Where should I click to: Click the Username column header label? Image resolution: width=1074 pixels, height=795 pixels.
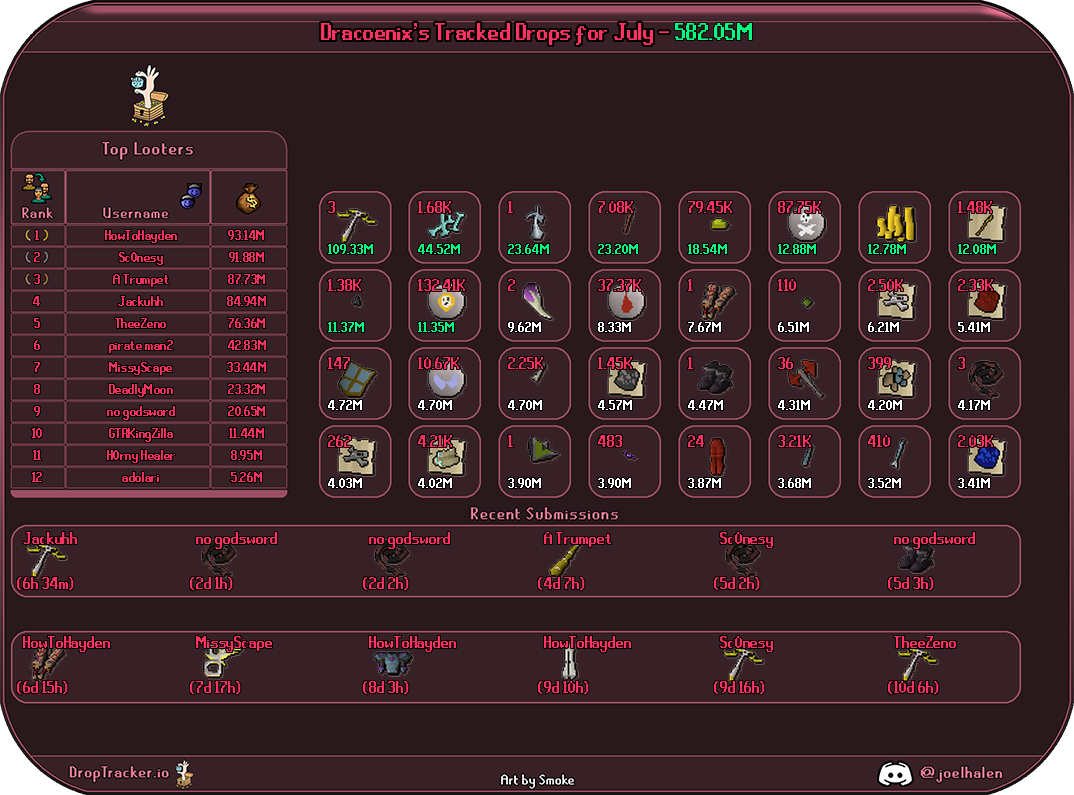click(x=135, y=213)
